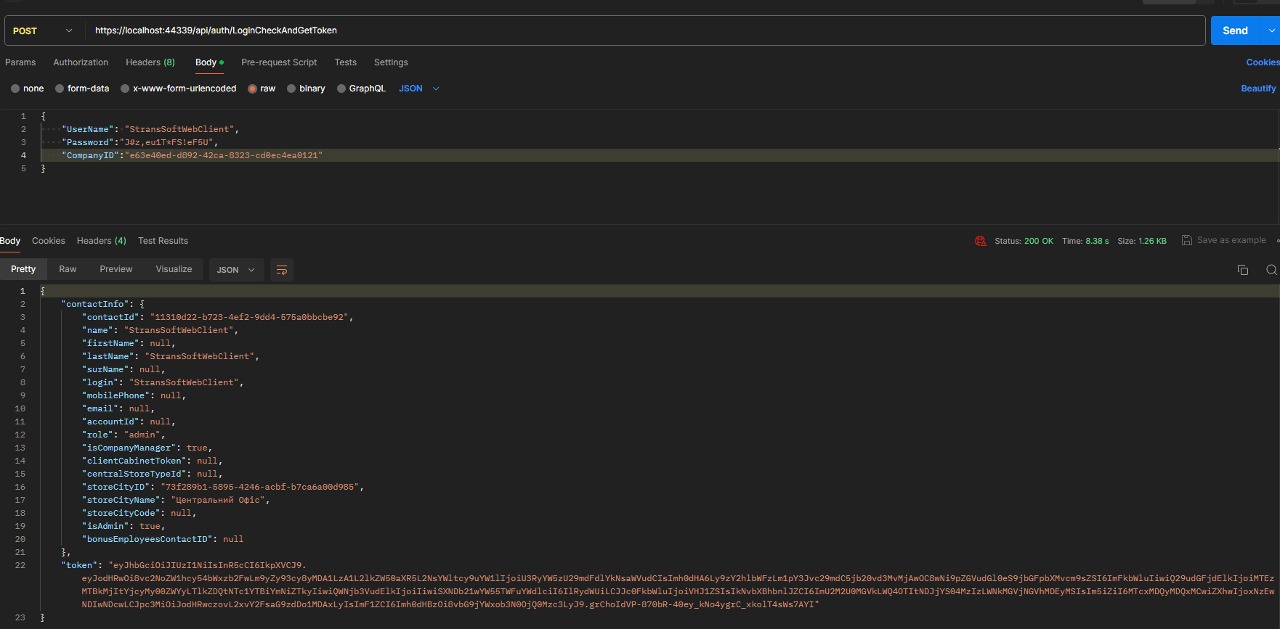The image size is (1280, 629).
Task: Toggle line wrap icon next to JSON format
Action: click(282, 270)
